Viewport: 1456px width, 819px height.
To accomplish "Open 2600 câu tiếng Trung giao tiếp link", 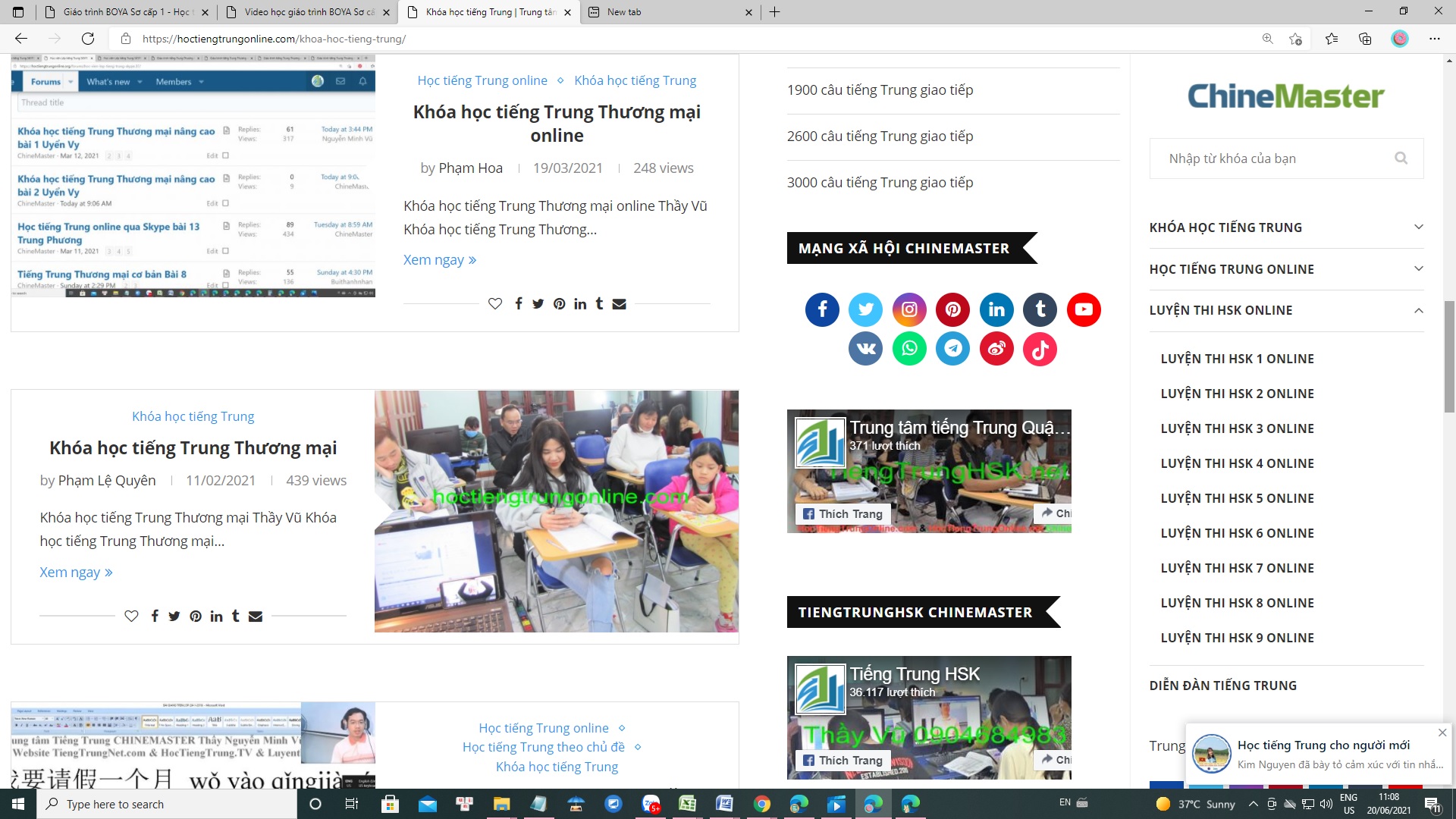I will tap(880, 136).
